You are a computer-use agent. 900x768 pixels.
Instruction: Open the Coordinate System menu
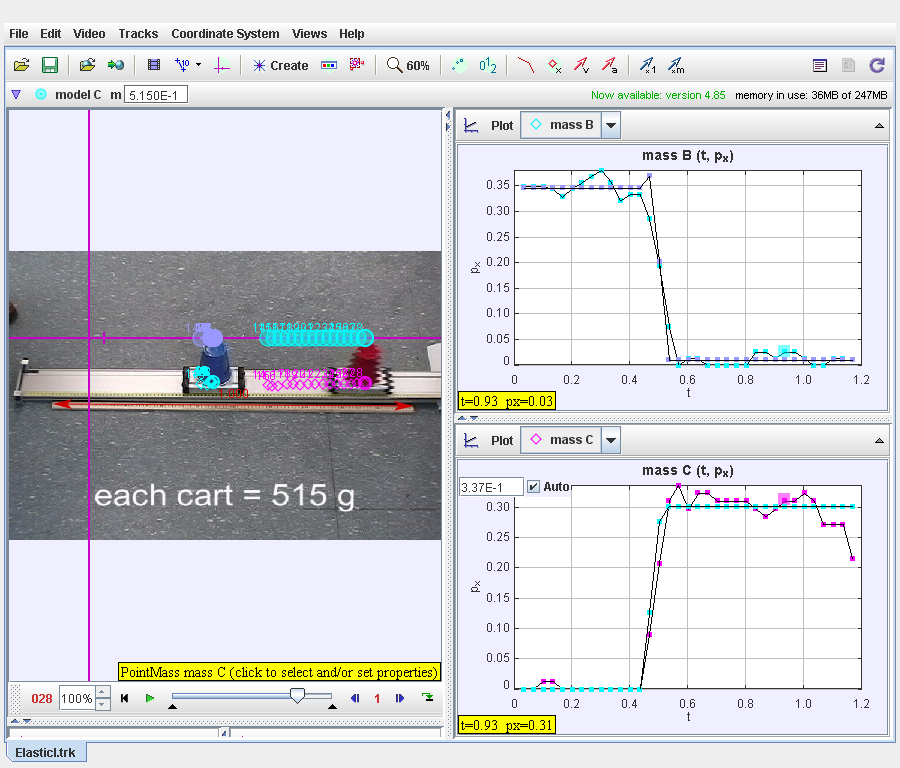coord(225,33)
